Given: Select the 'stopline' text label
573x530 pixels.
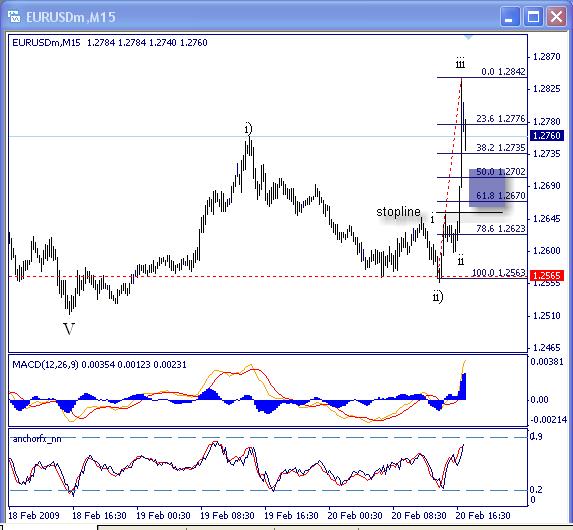Looking at the screenshot, I should pyautogui.click(x=398, y=211).
